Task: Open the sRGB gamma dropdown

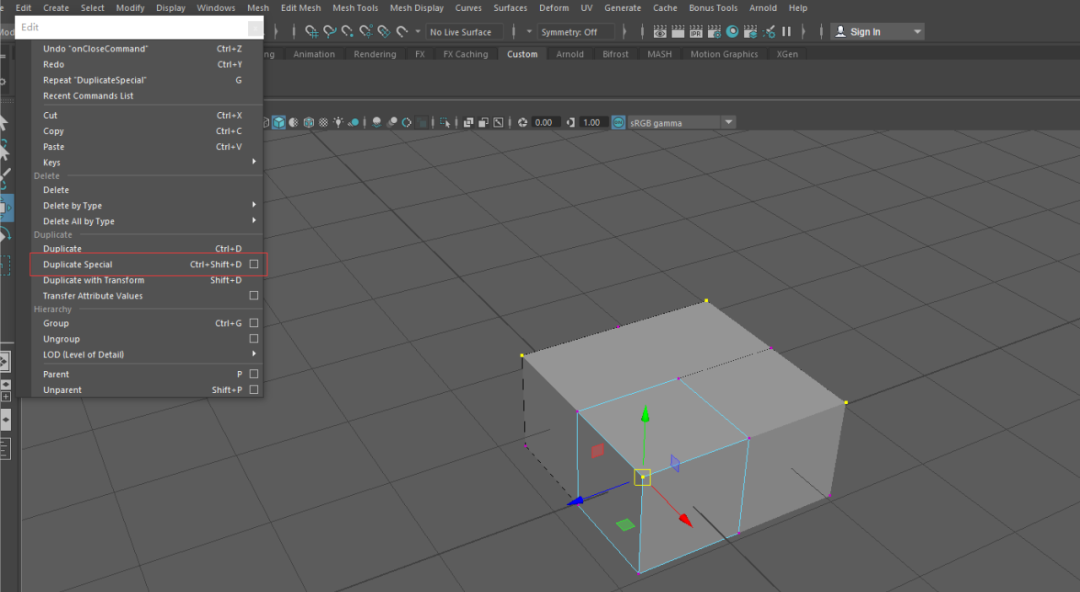Action: (x=728, y=123)
